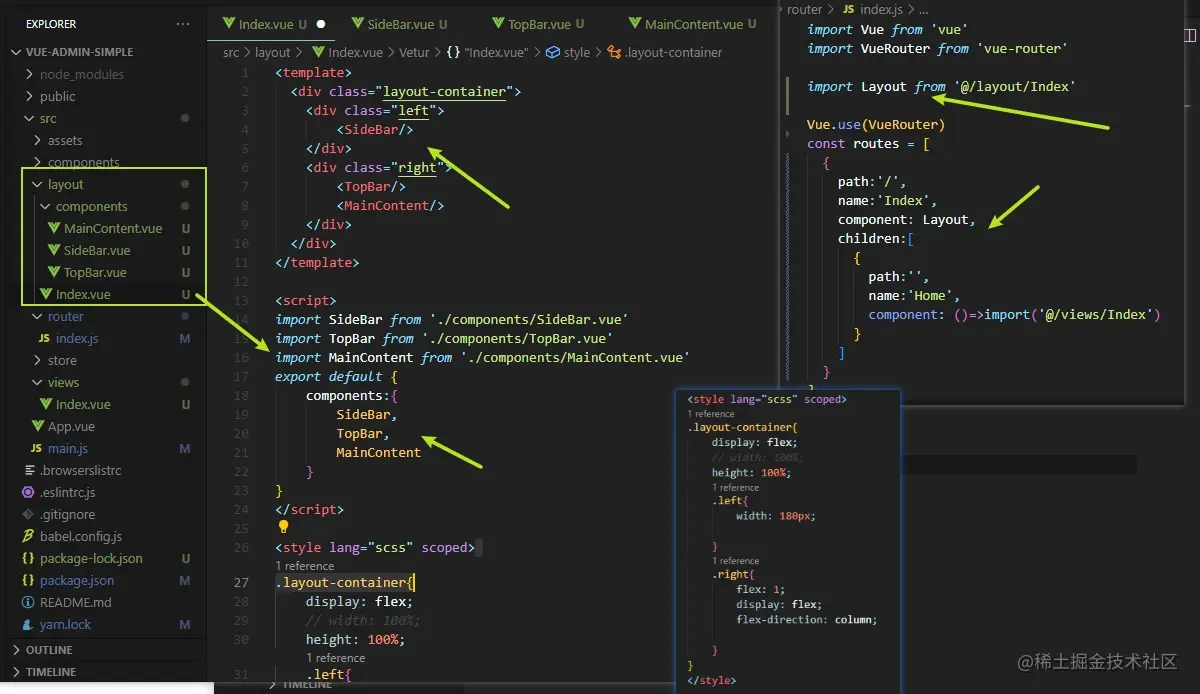
Task: Click the Vue.use(VueRouter) line
Action: click(x=875, y=124)
